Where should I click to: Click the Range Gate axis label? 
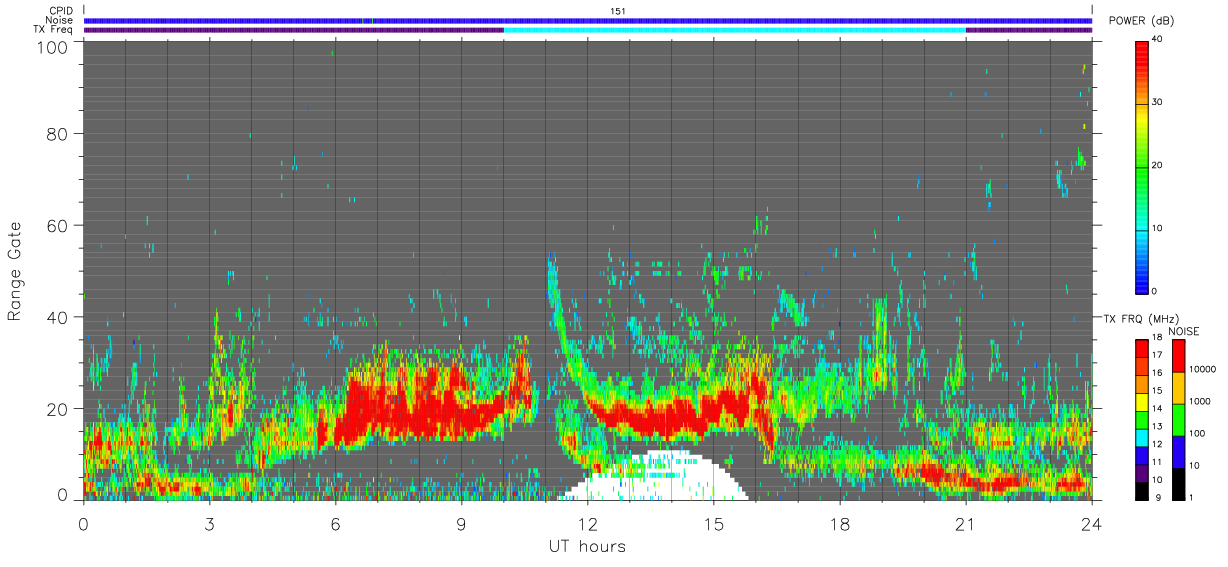click(15, 270)
